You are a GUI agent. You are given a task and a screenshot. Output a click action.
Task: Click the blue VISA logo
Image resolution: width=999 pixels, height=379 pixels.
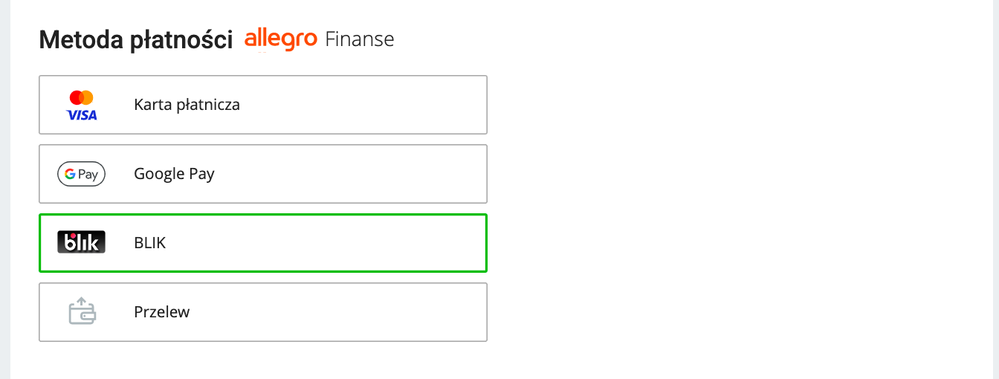[x=82, y=115]
